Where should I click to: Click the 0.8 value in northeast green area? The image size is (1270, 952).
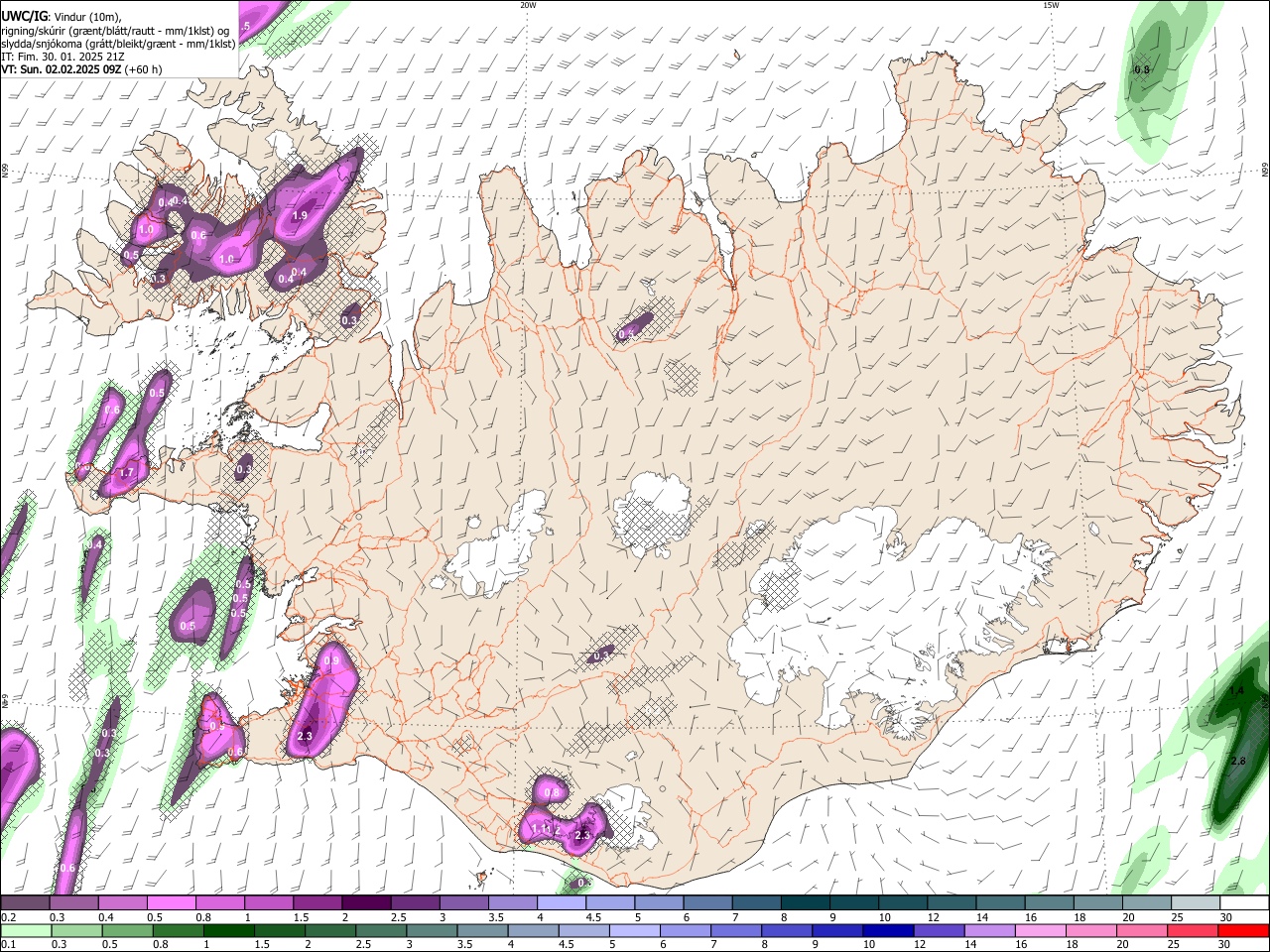point(1142,70)
